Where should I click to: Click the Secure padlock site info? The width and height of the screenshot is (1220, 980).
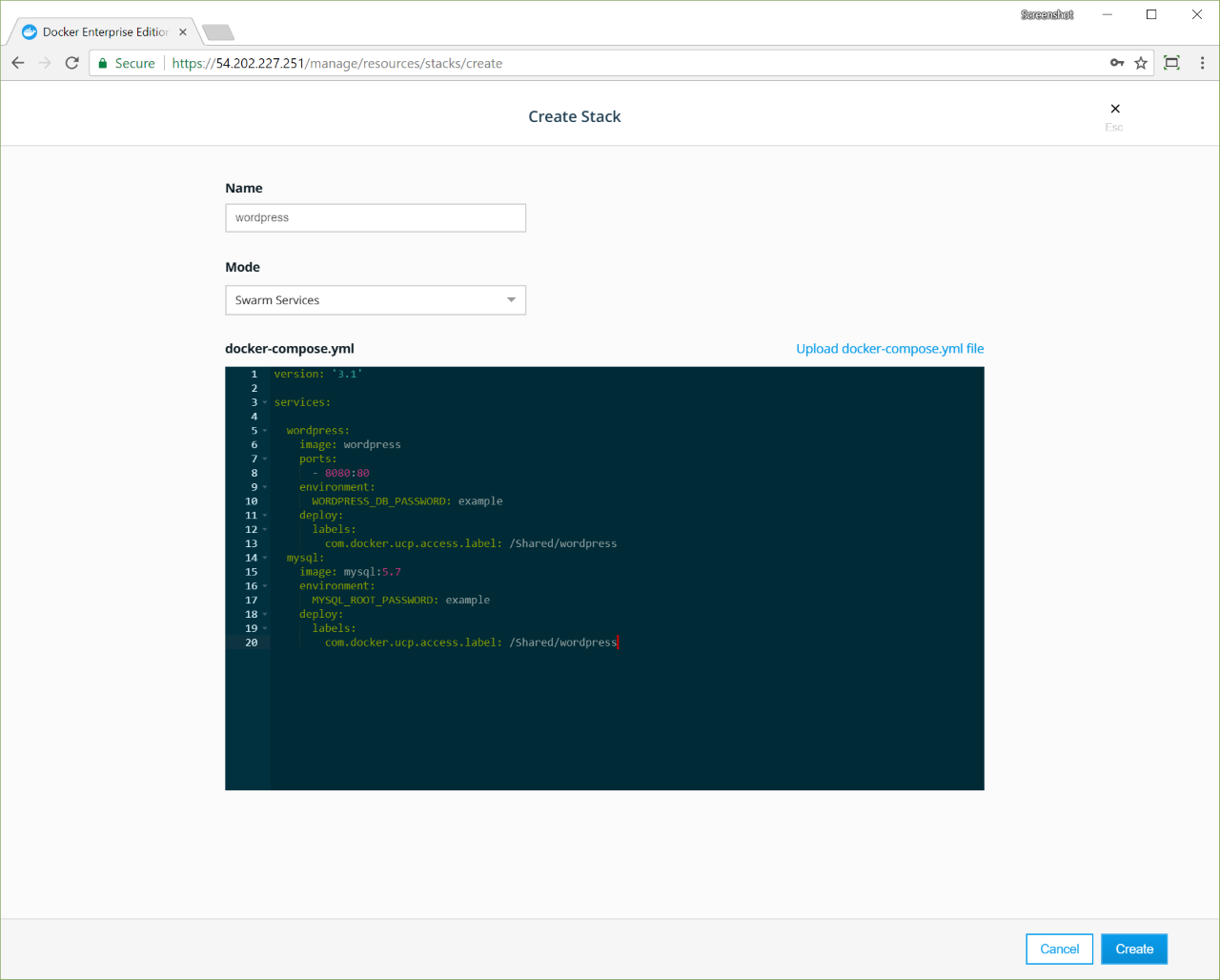click(126, 63)
